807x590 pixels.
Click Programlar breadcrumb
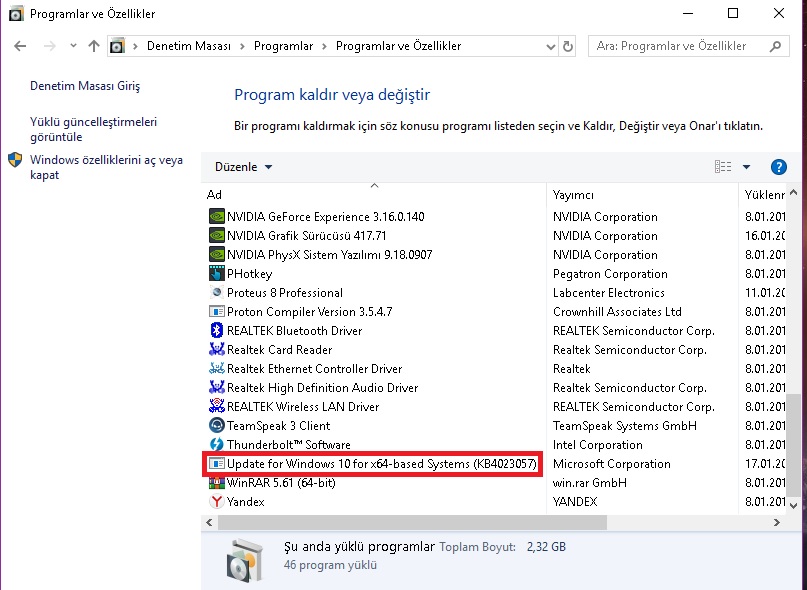tap(283, 46)
